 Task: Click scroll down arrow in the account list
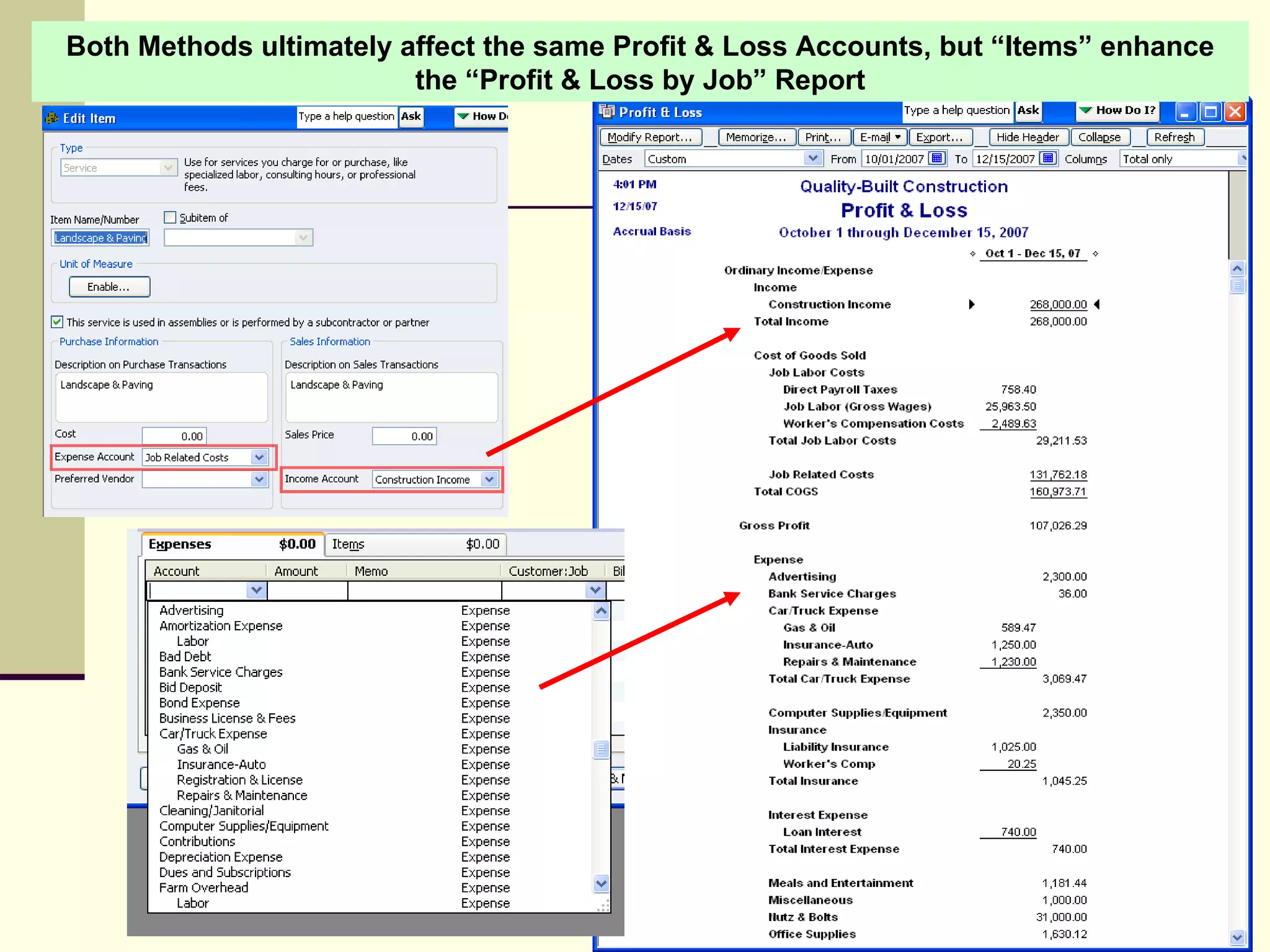601,883
